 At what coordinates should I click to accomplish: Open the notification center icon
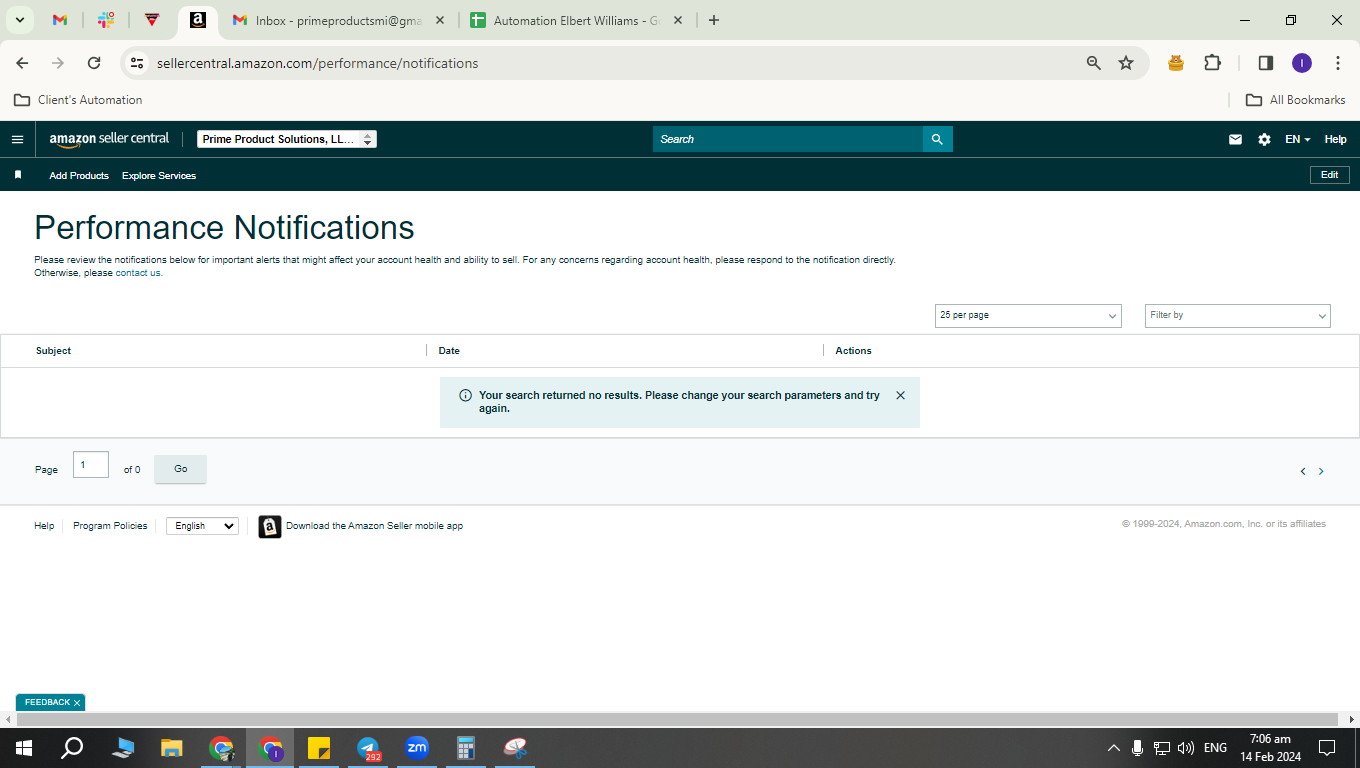tap(1327, 748)
